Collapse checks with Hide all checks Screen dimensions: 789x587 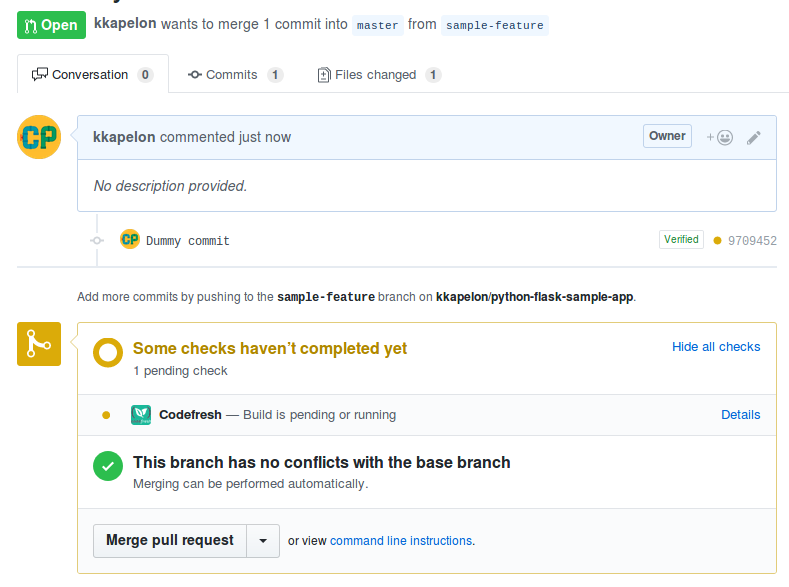[716, 347]
